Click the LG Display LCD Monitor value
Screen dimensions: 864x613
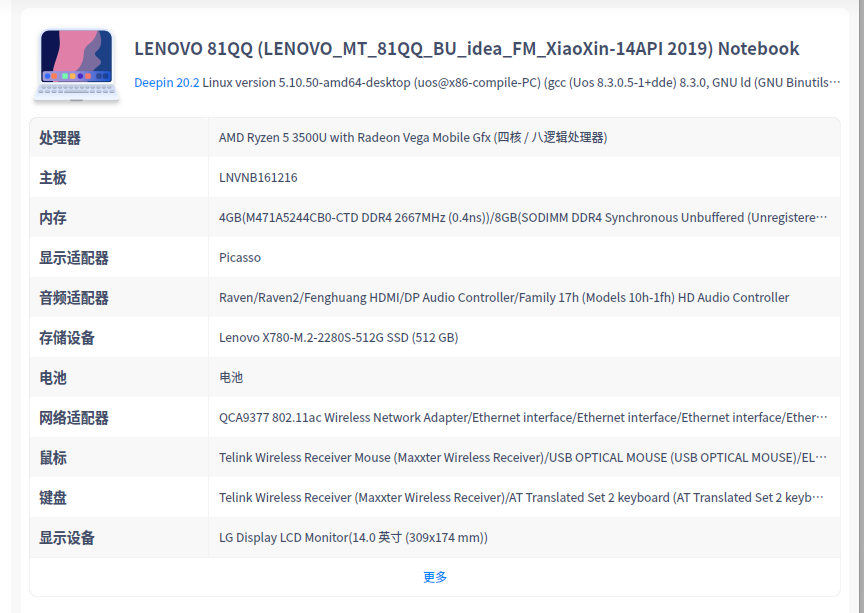point(353,537)
